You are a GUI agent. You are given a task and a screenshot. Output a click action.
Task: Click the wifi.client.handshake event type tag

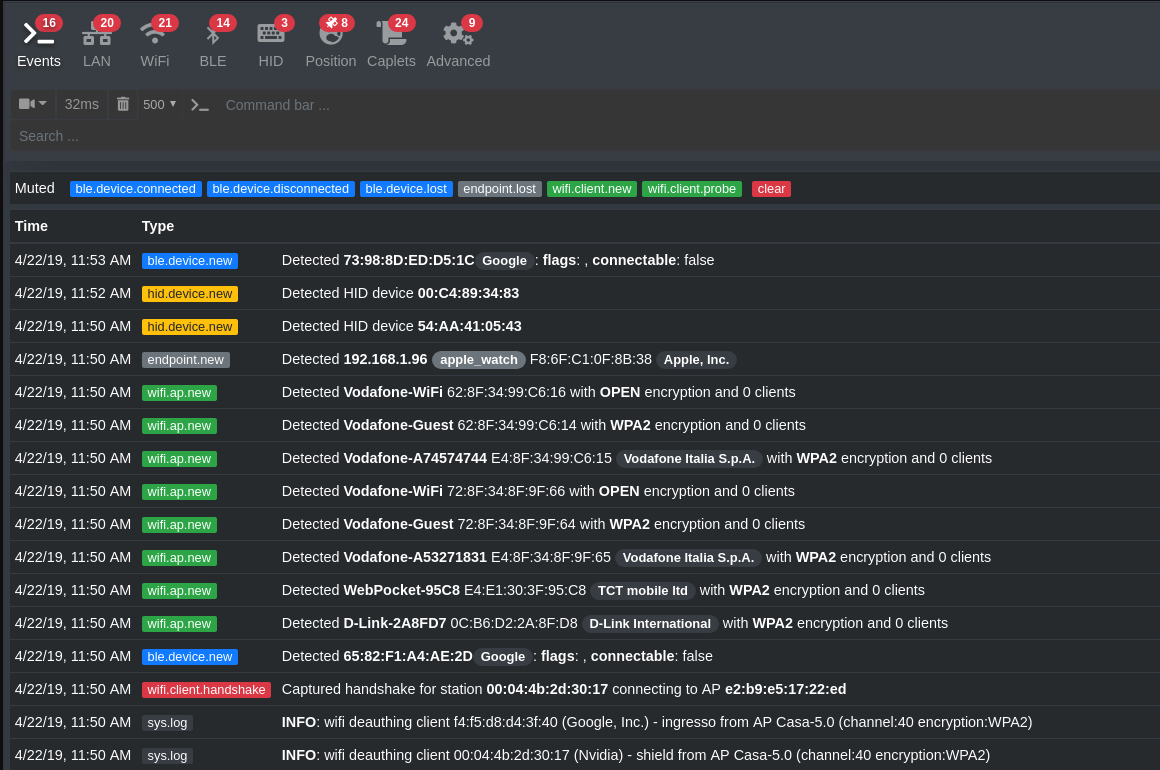[x=206, y=689]
